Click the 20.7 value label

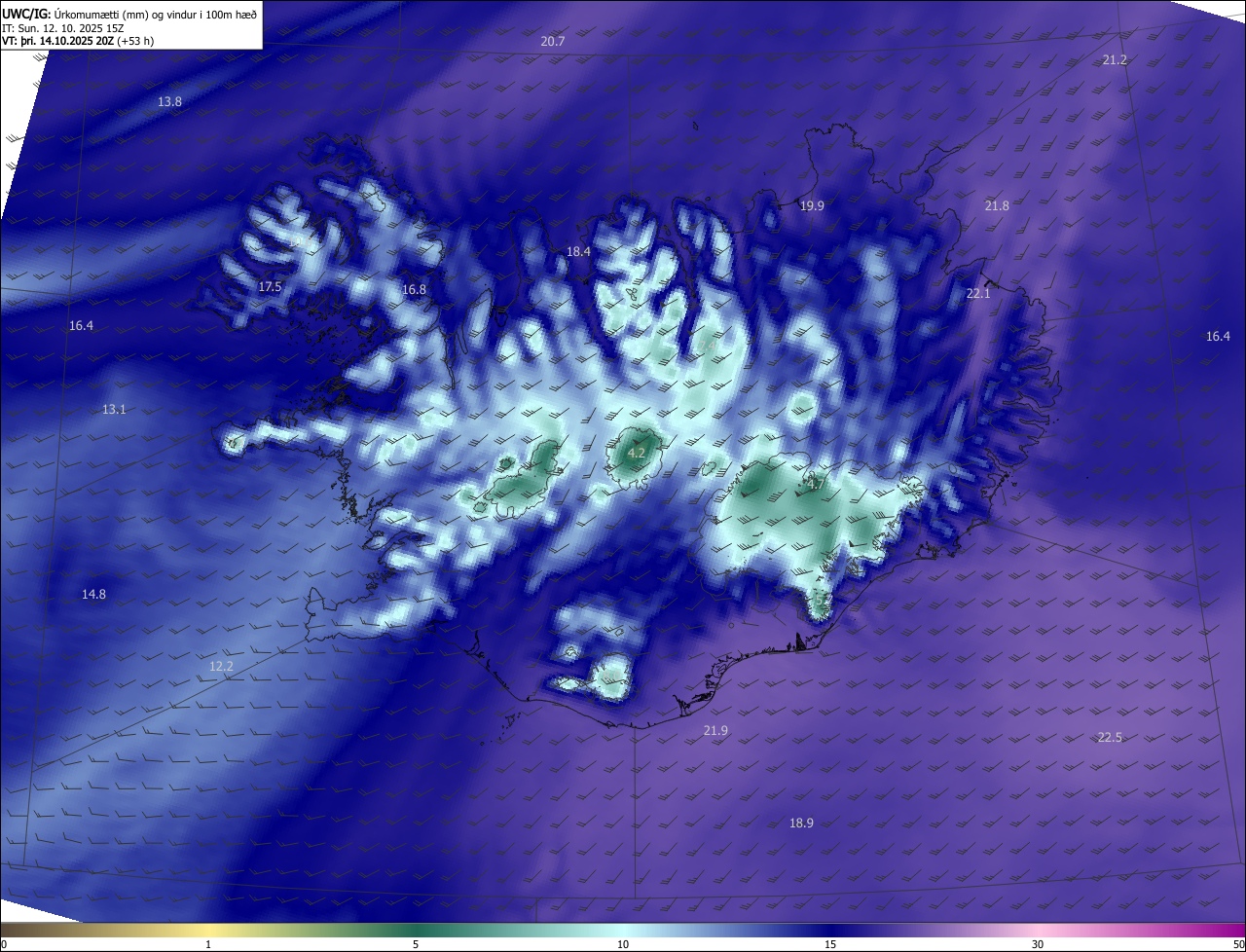pyautogui.click(x=553, y=42)
